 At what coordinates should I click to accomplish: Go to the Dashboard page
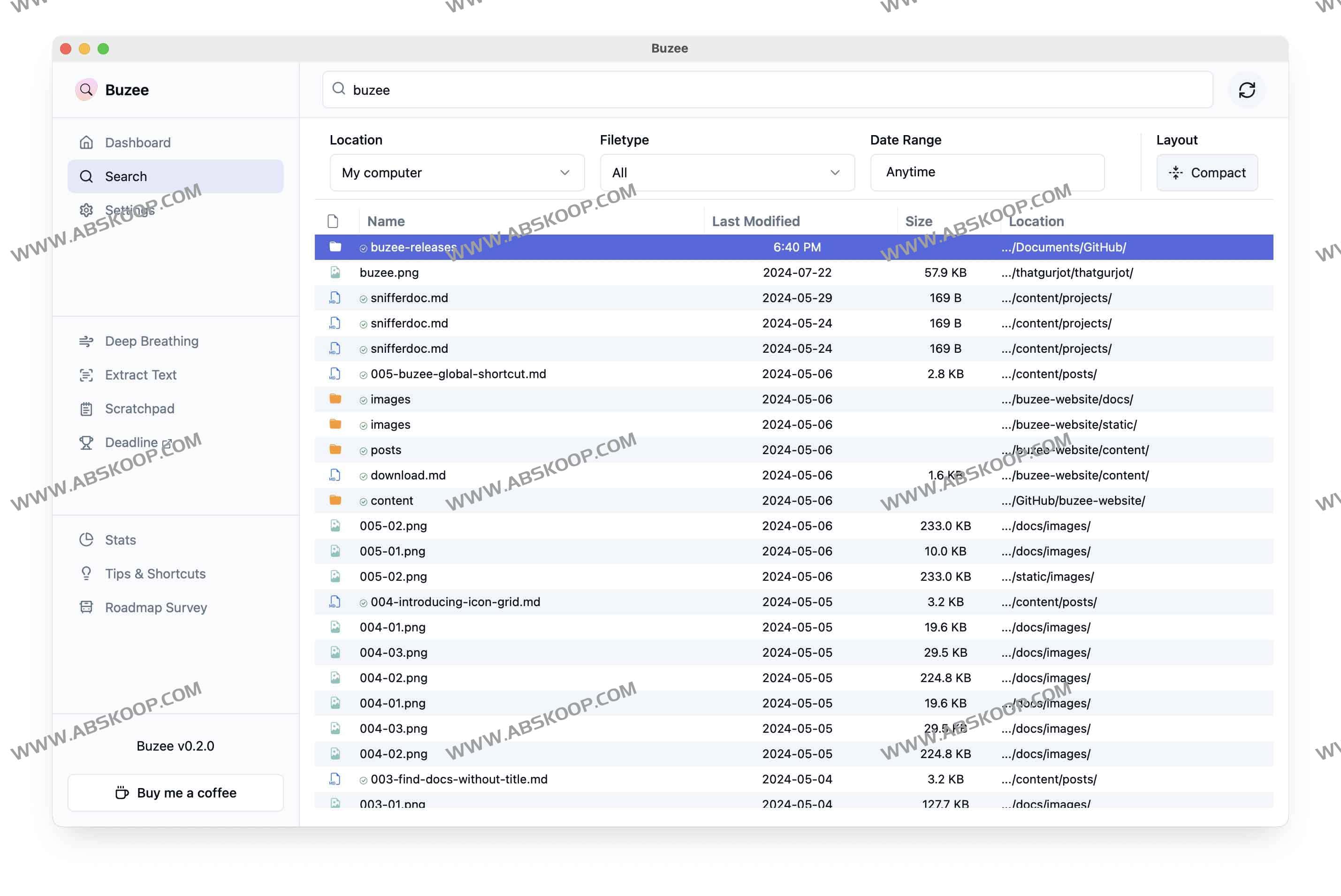click(x=137, y=142)
